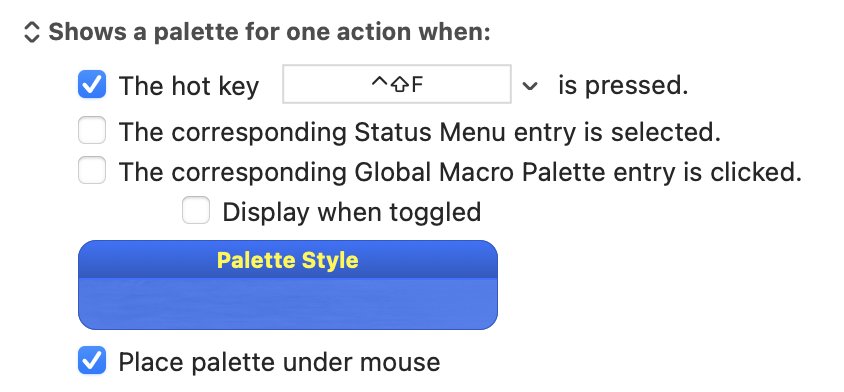Click the dark blue title bar of the palette preview
This screenshot has width=844, height=392.
tap(288, 260)
